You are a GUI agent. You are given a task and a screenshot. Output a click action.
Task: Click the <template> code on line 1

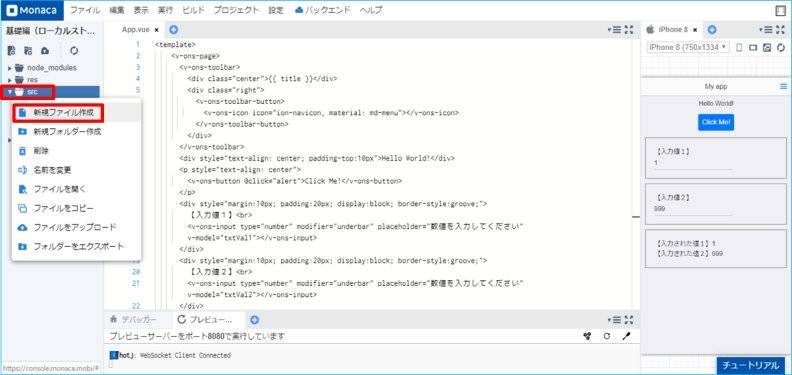tap(175, 44)
